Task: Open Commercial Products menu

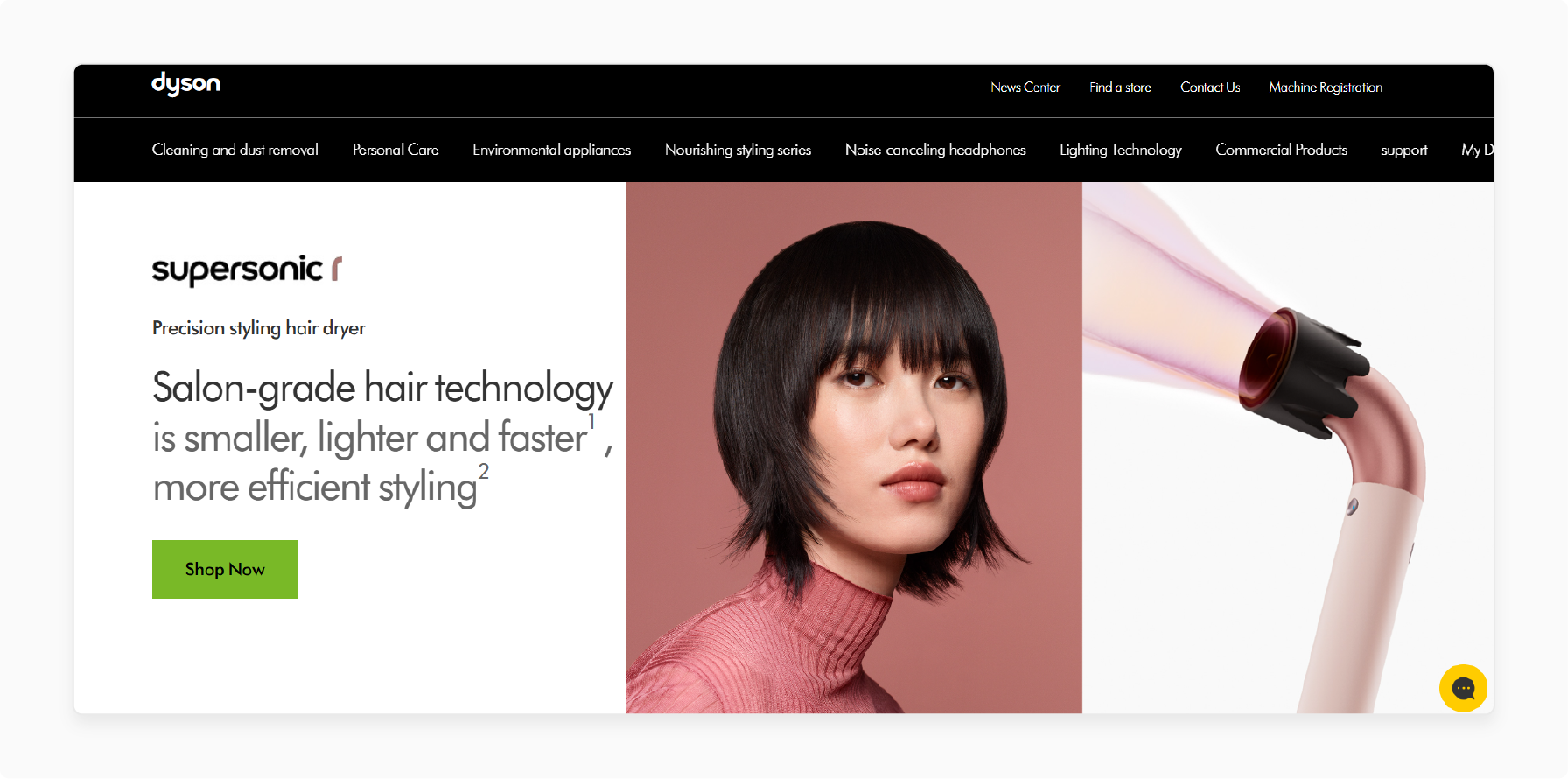Action: coord(1281,150)
